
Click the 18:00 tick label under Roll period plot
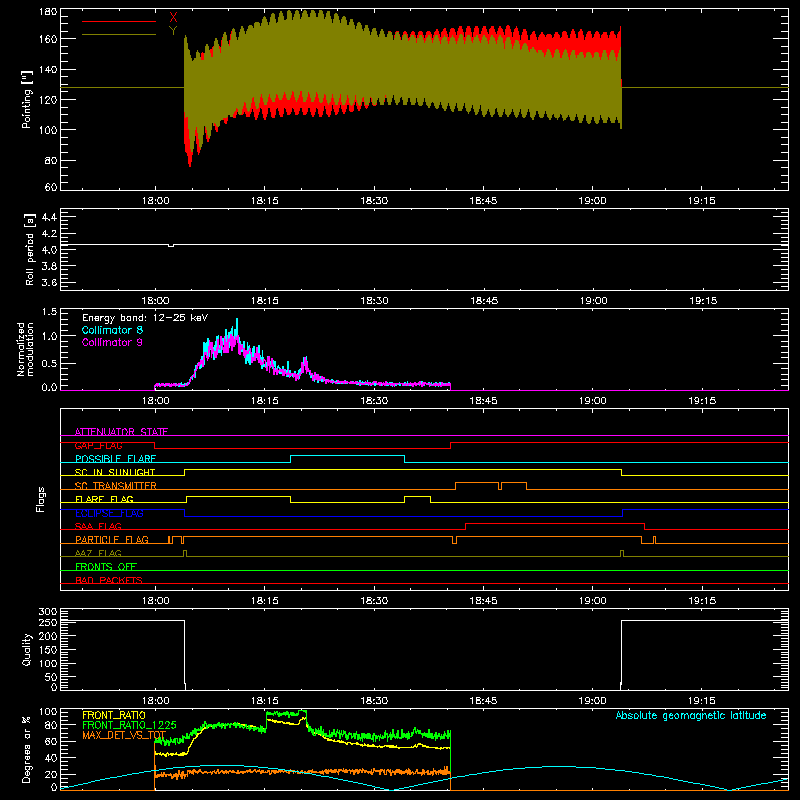(x=155, y=301)
